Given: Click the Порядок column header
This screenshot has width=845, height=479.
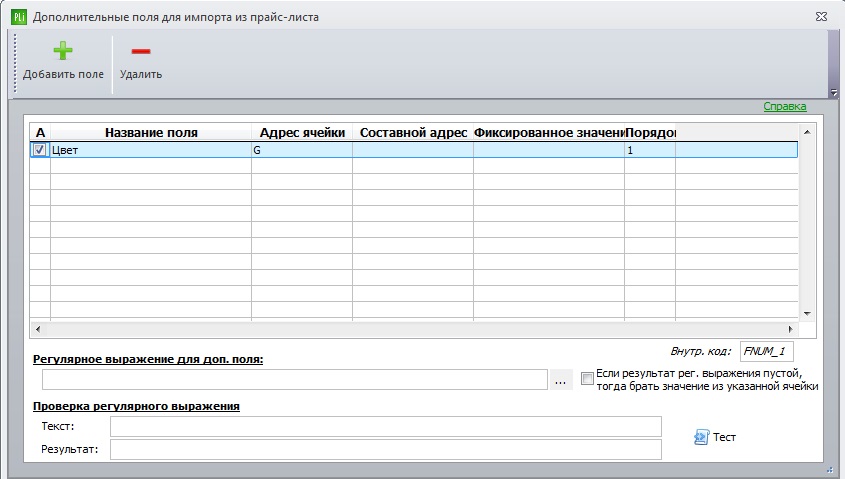Looking at the screenshot, I should point(650,133).
